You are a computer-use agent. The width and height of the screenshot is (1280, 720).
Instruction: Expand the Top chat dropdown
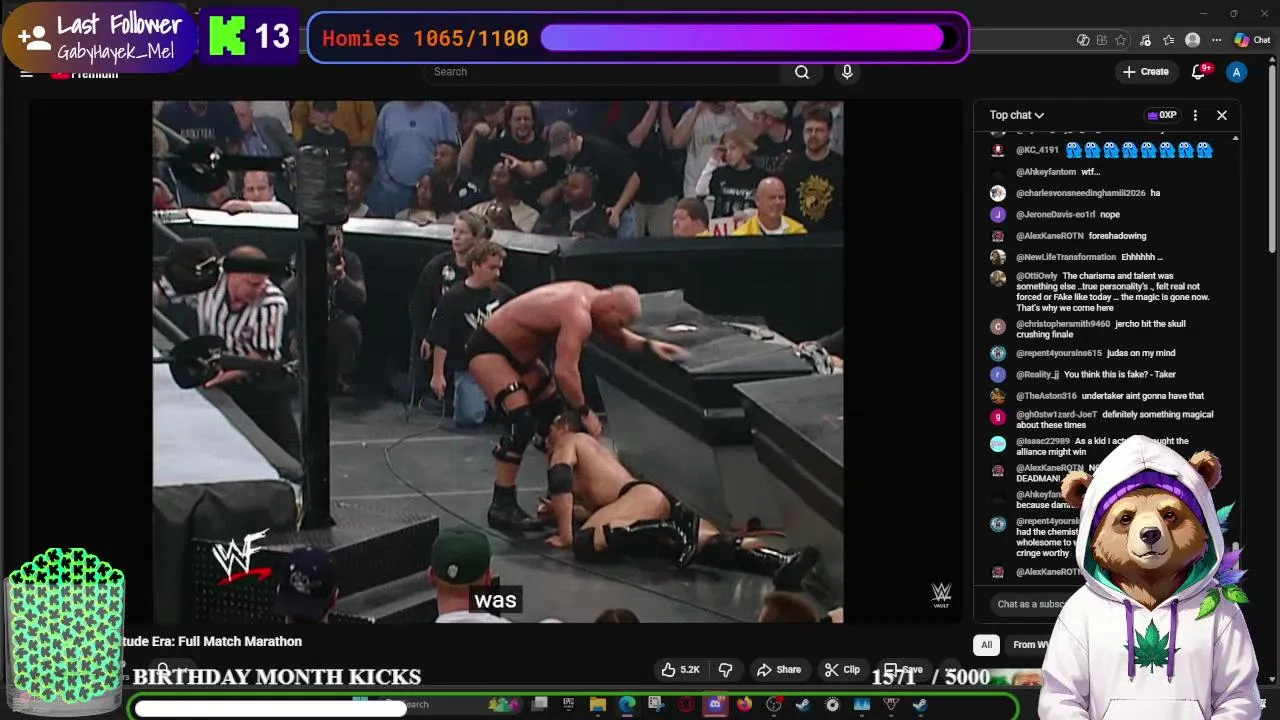[x=1017, y=115]
